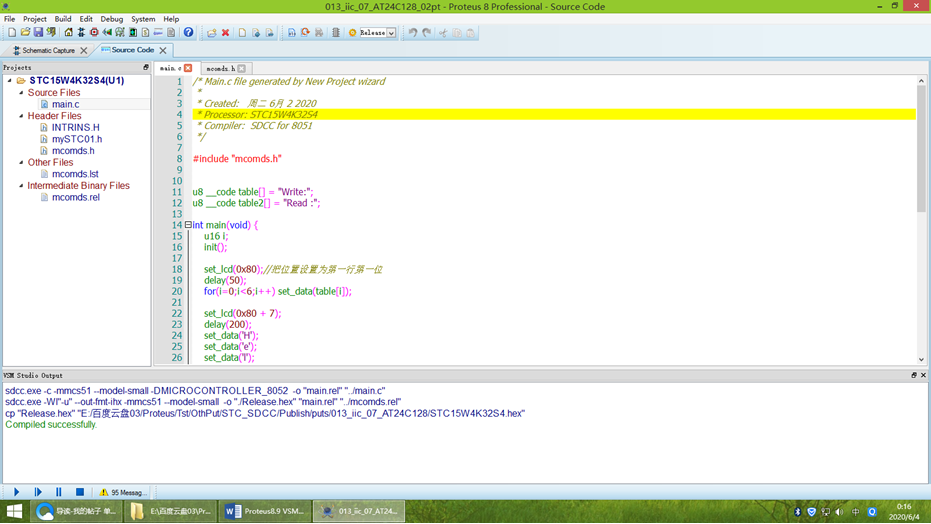This screenshot has height=524, width=931.
Task: Click the Undo arrow icon
Action: pyautogui.click(x=413, y=33)
